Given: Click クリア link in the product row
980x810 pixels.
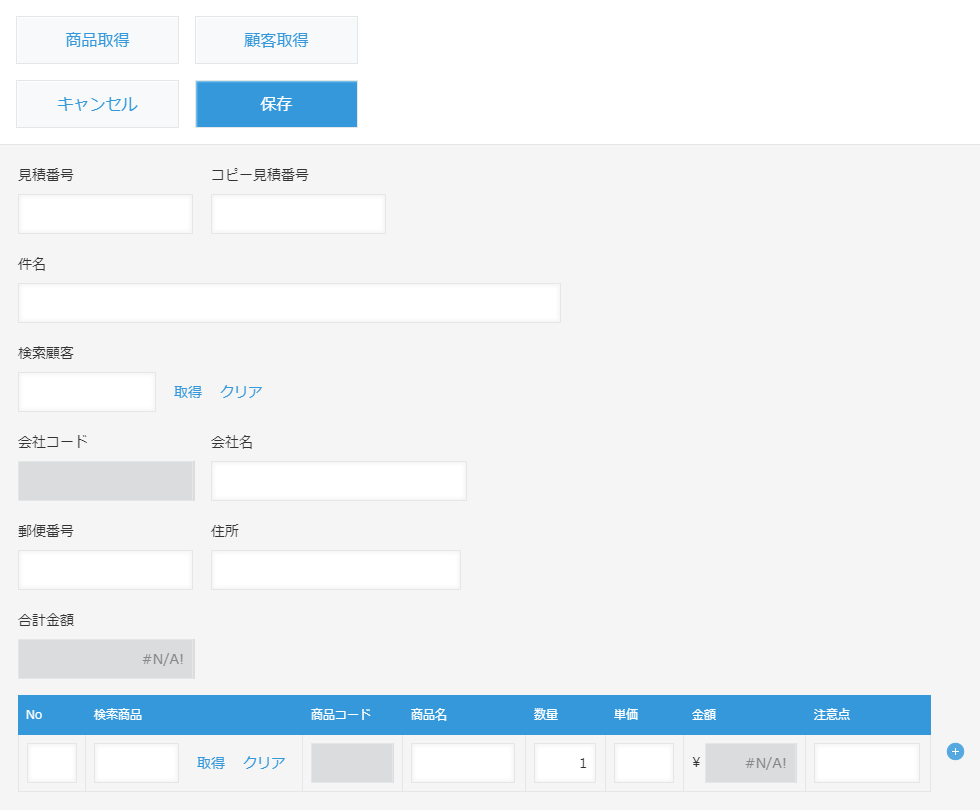Looking at the screenshot, I should coord(264,762).
